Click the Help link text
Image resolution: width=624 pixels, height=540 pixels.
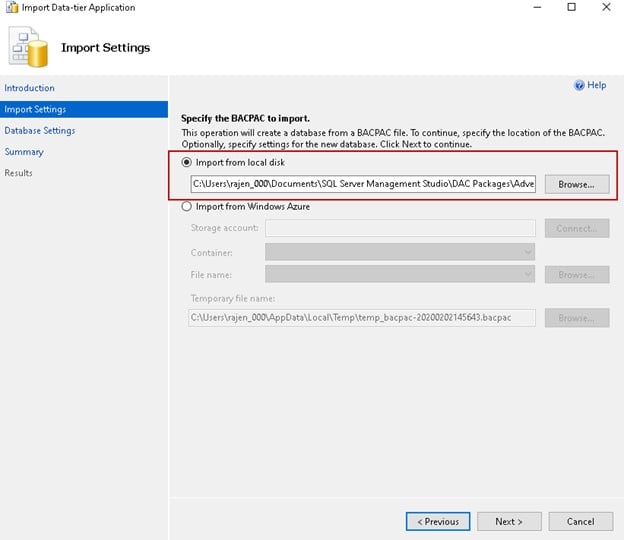click(597, 86)
